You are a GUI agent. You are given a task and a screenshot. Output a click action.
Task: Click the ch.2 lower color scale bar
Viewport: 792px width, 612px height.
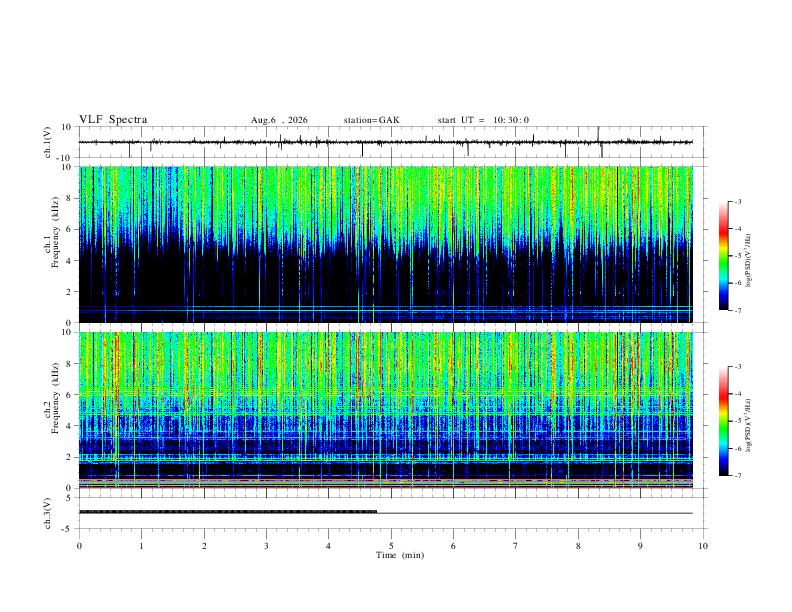click(723, 421)
